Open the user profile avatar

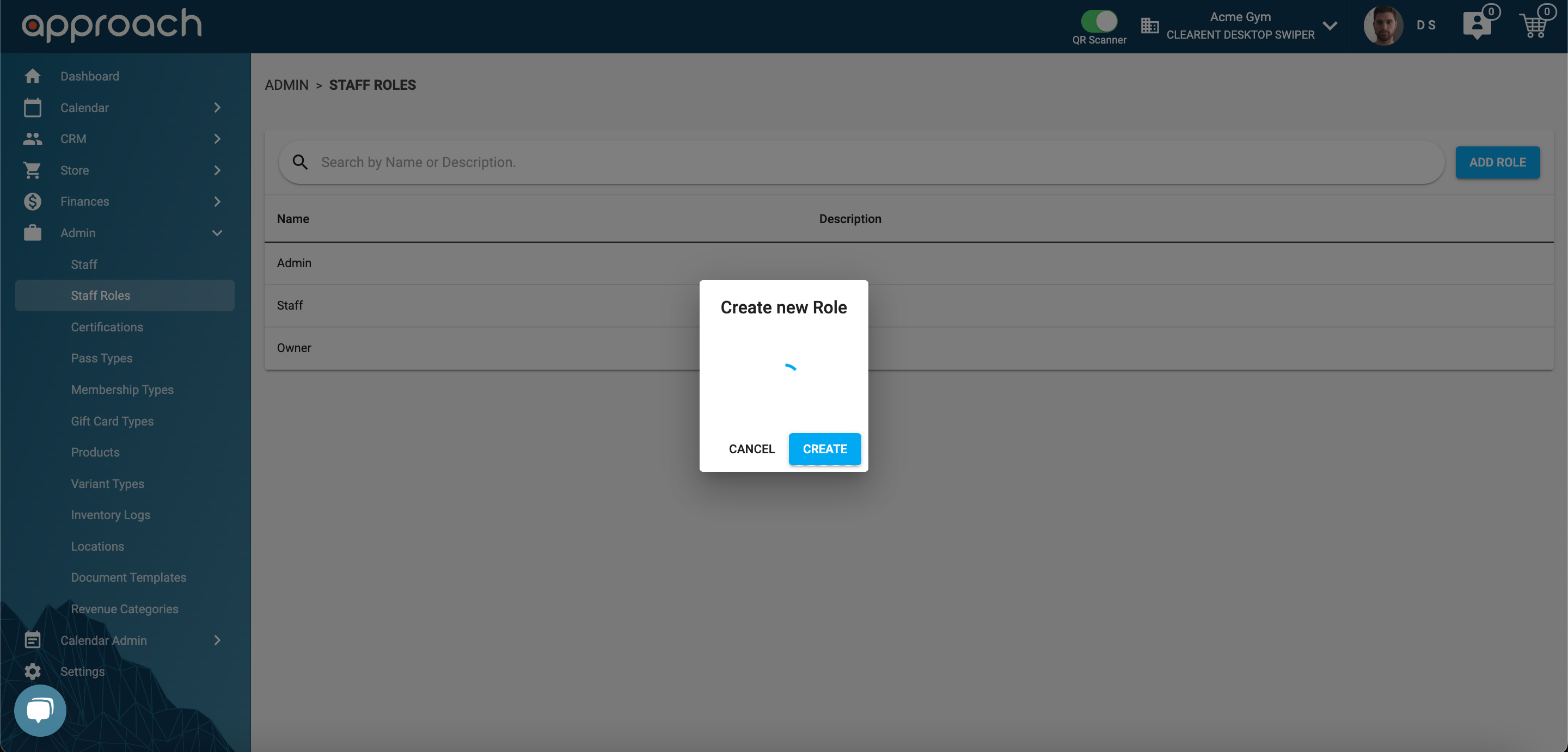pyautogui.click(x=1383, y=26)
